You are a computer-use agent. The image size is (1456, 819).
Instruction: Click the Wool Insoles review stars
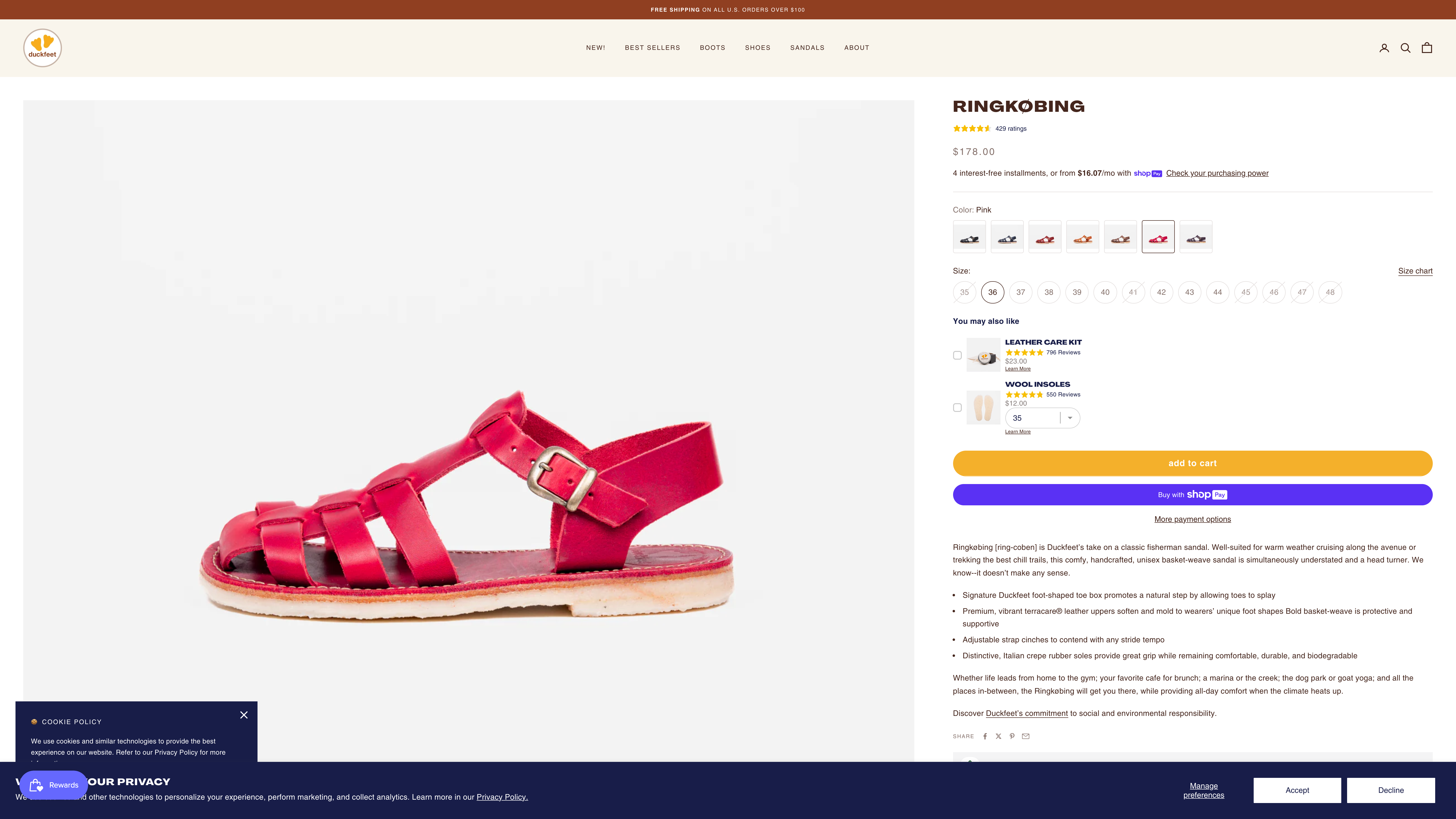(x=1024, y=394)
